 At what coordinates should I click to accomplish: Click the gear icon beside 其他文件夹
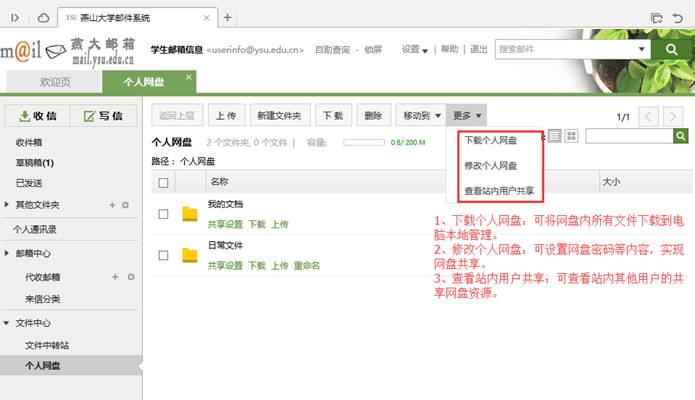pos(125,205)
